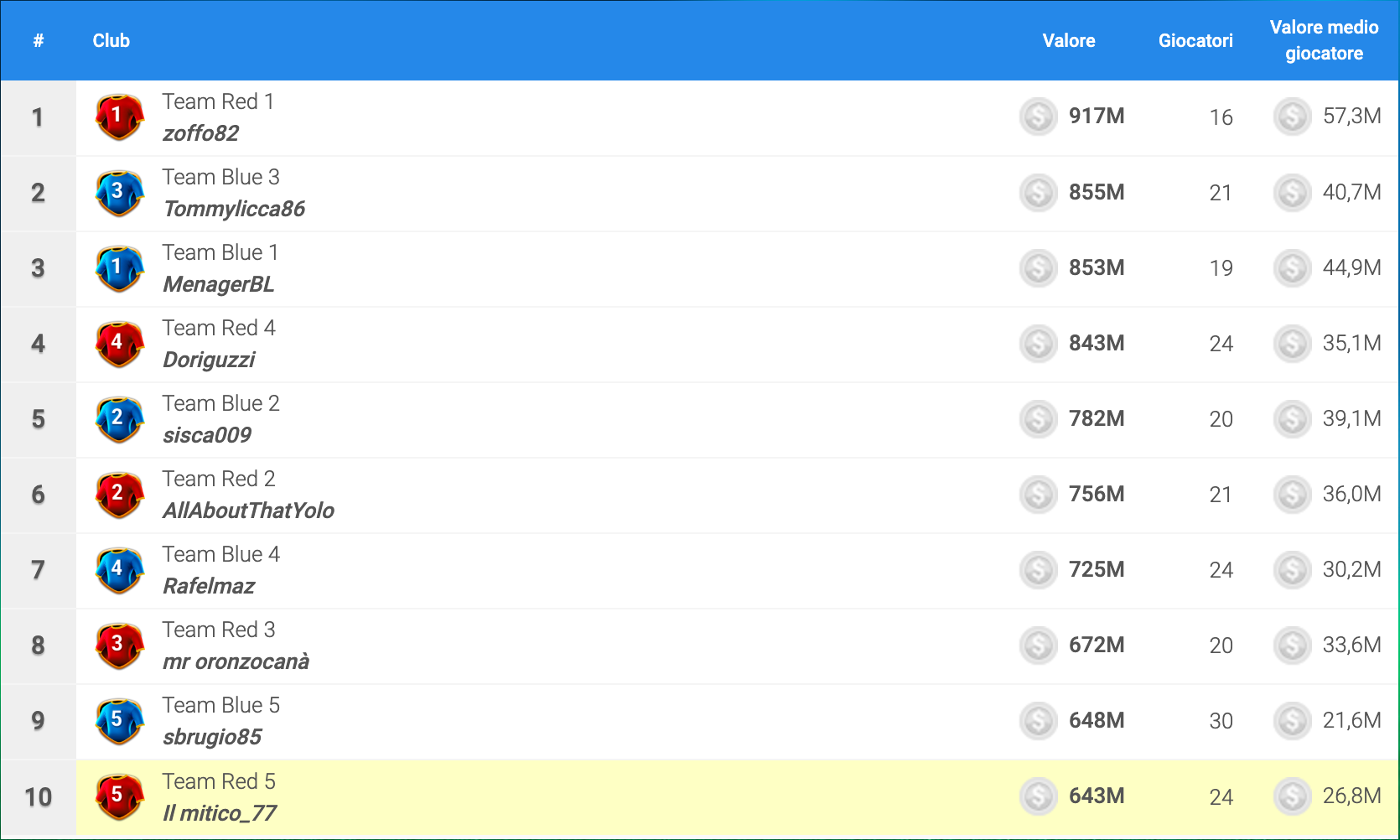Click the Team Red 3 jersey badge

click(119, 646)
